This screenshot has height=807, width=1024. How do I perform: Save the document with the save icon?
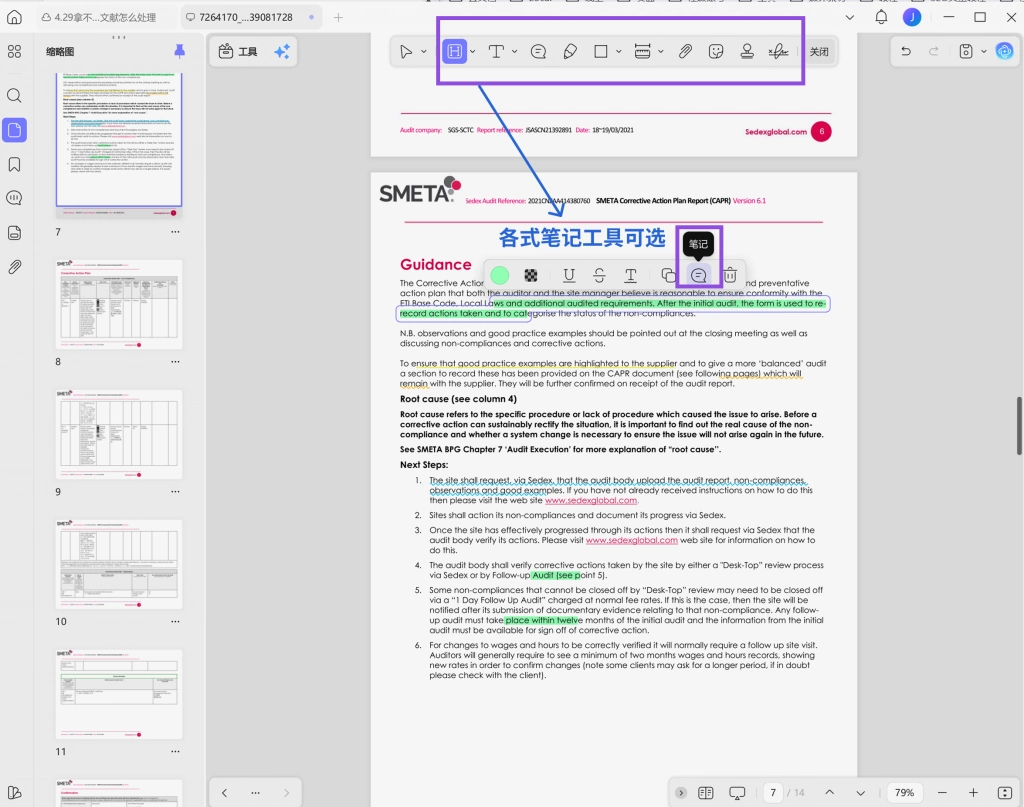(966, 51)
